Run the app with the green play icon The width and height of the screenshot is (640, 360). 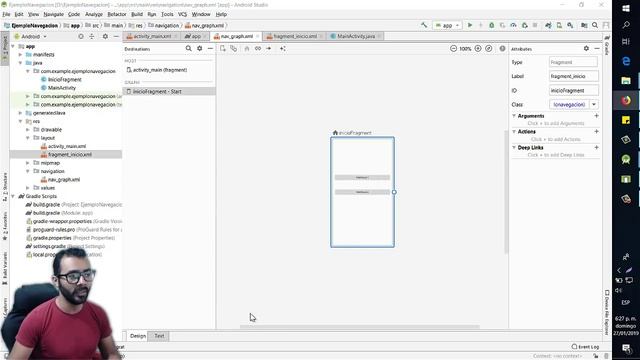[470, 25]
